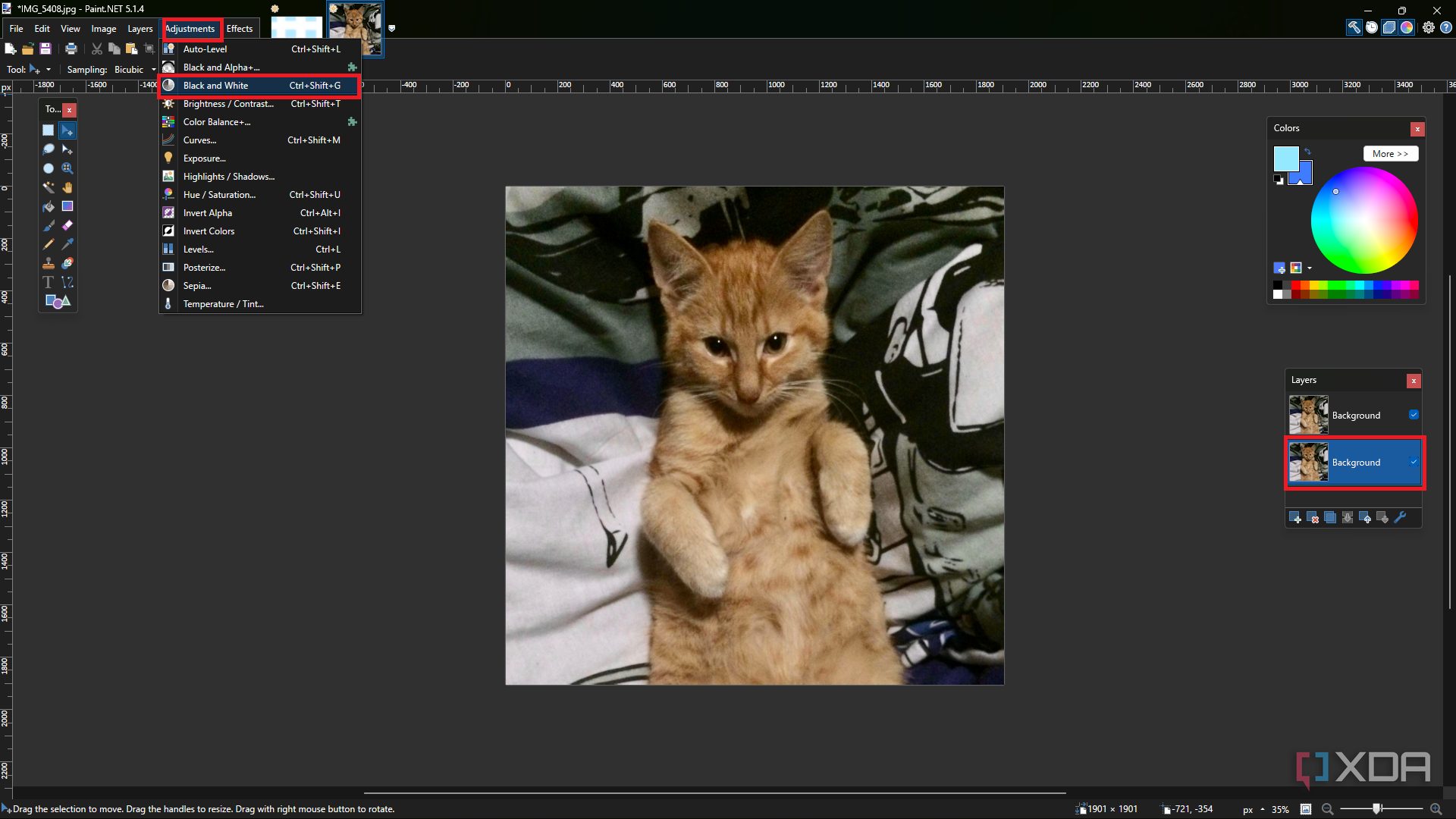The height and width of the screenshot is (819, 1456).
Task: Choose Sepia adjustment
Action: click(259, 286)
